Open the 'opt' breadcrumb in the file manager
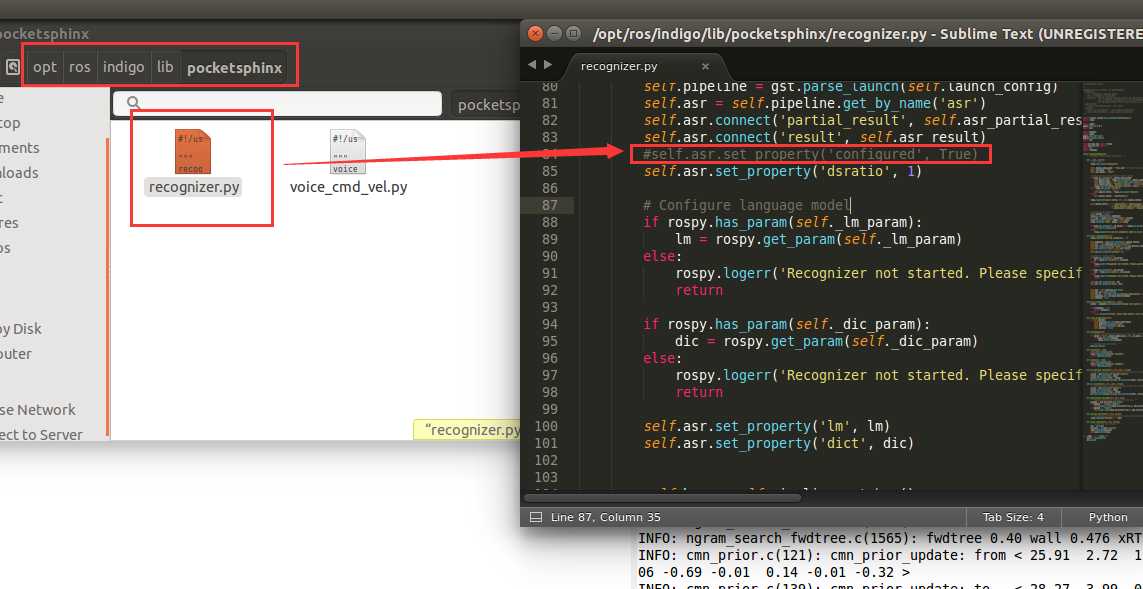 tap(44, 67)
